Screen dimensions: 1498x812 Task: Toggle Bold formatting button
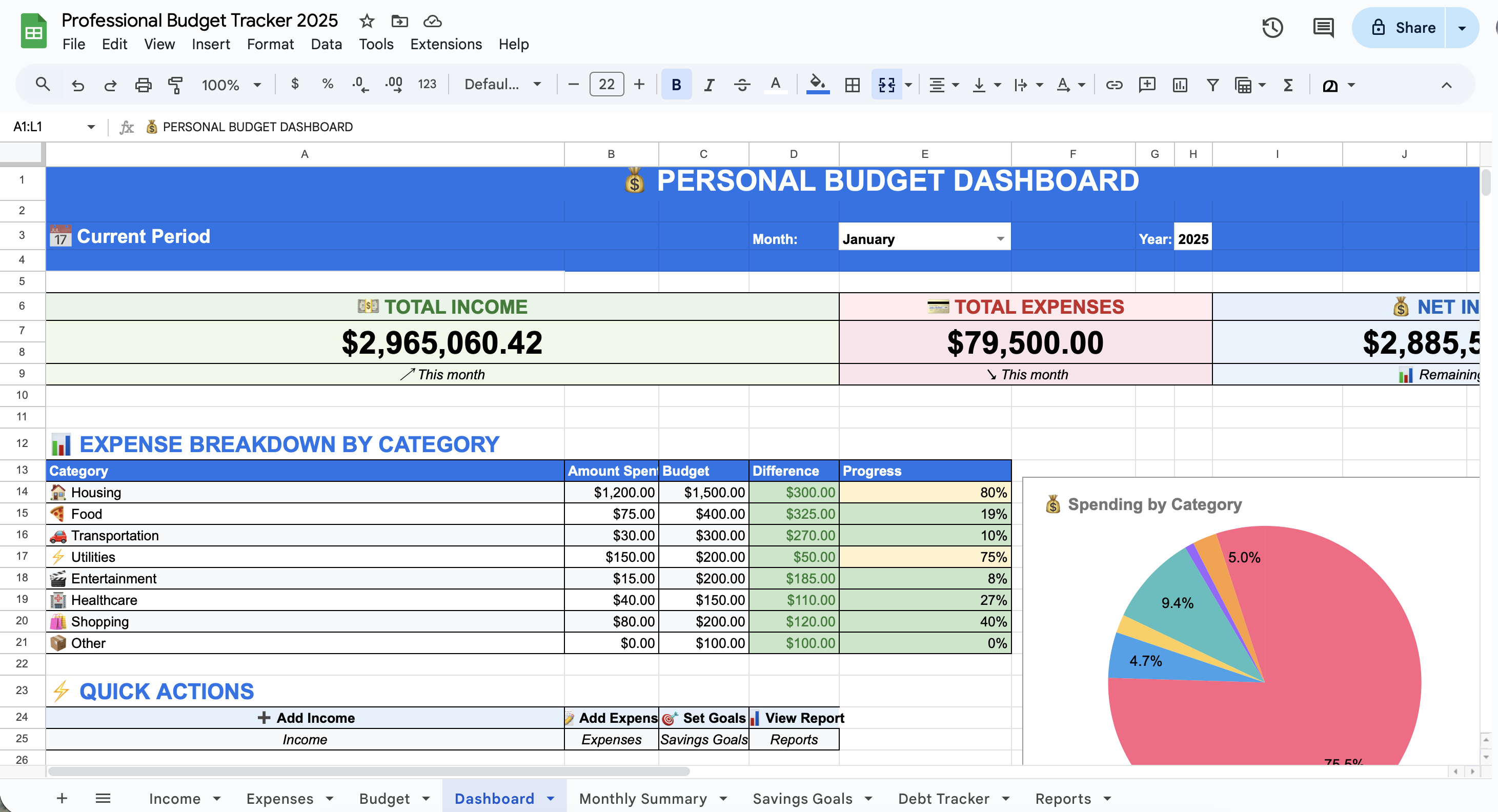(x=676, y=85)
